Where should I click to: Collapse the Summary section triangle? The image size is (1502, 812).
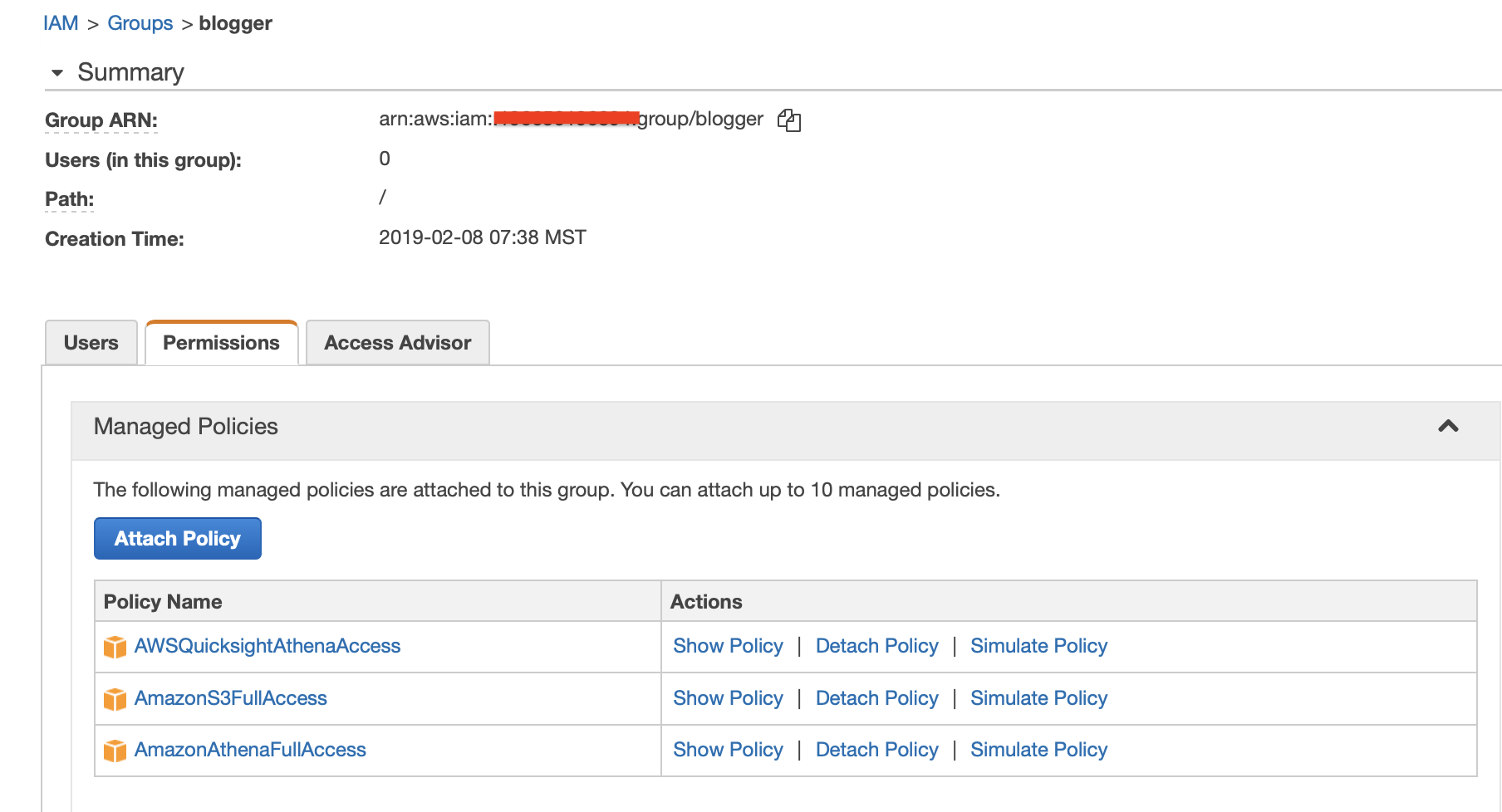click(x=57, y=73)
